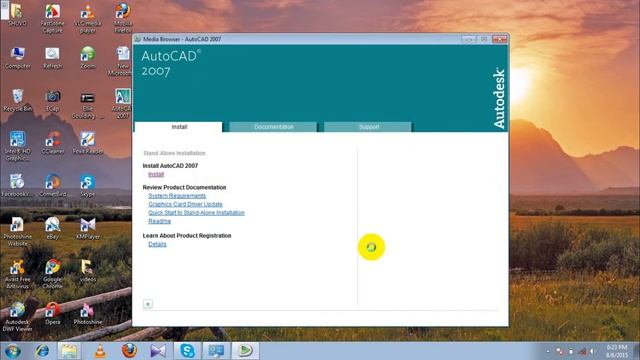This screenshot has height=360, width=640.
Task: Launch the Zoom desktop shortcut
Action: (x=88, y=58)
